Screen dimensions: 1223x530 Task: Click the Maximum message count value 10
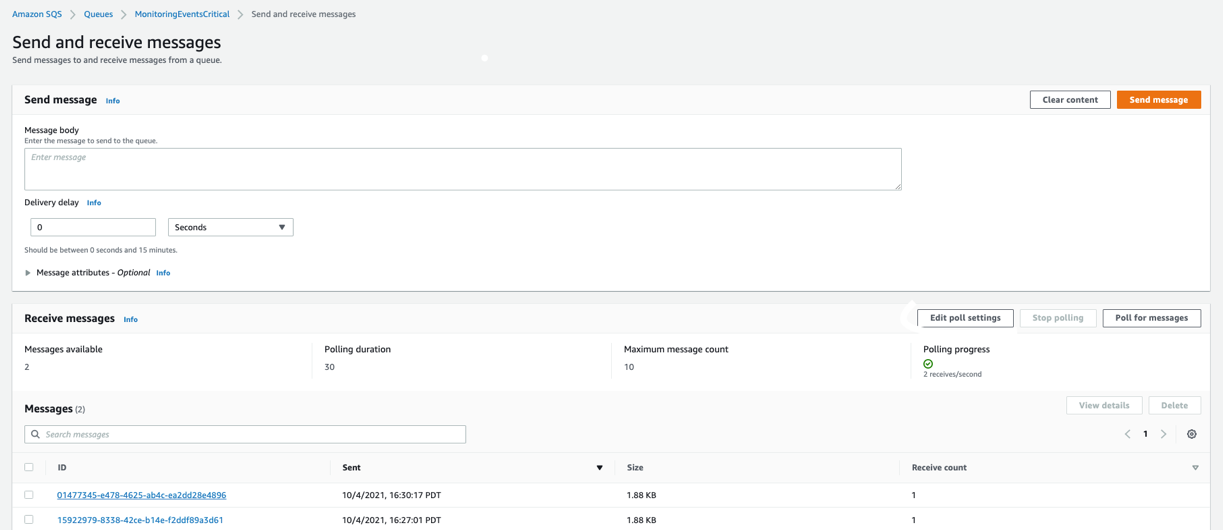(x=629, y=367)
